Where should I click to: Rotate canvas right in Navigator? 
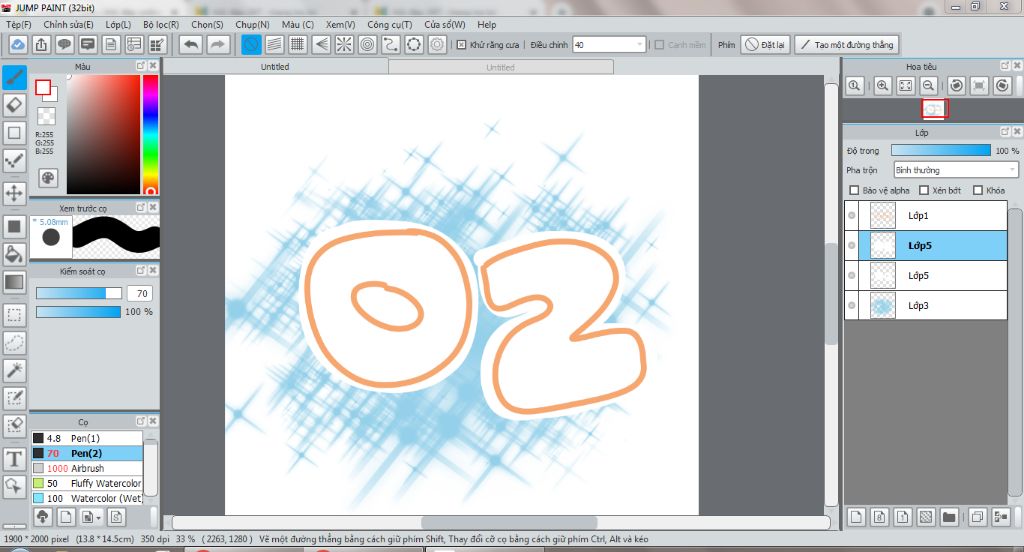point(1002,86)
